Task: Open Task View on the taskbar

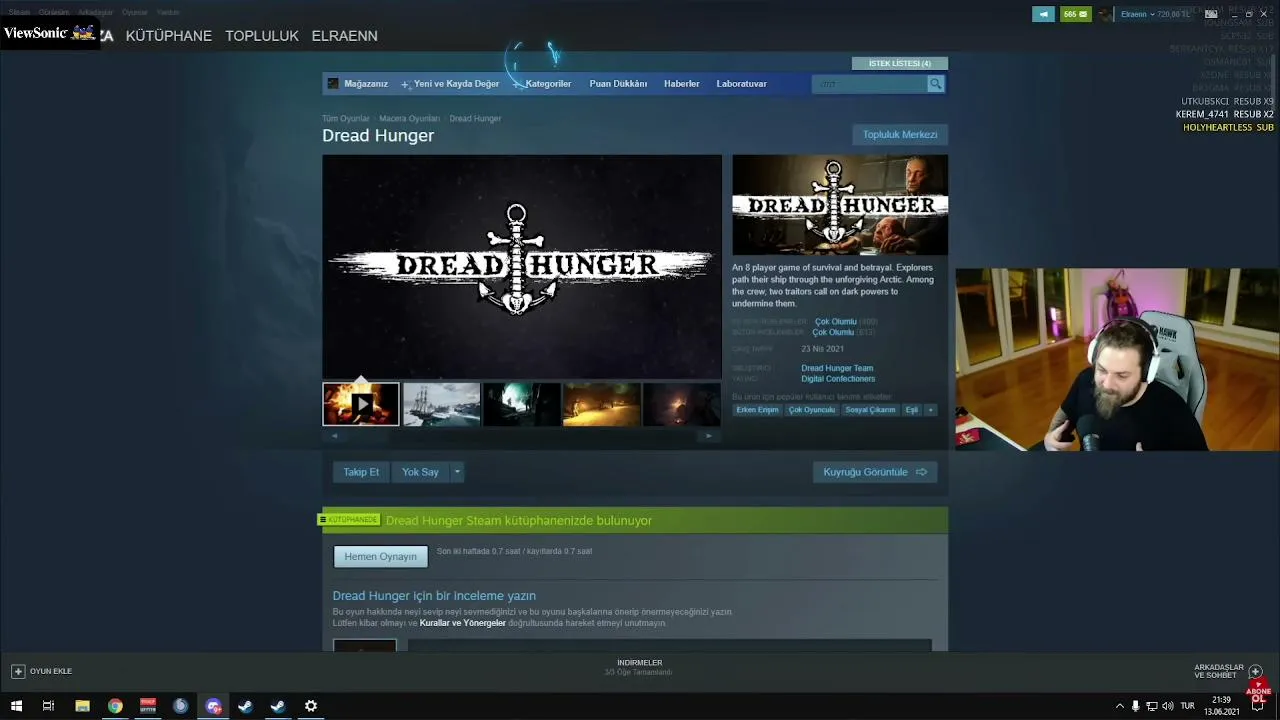Action: coord(48,706)
